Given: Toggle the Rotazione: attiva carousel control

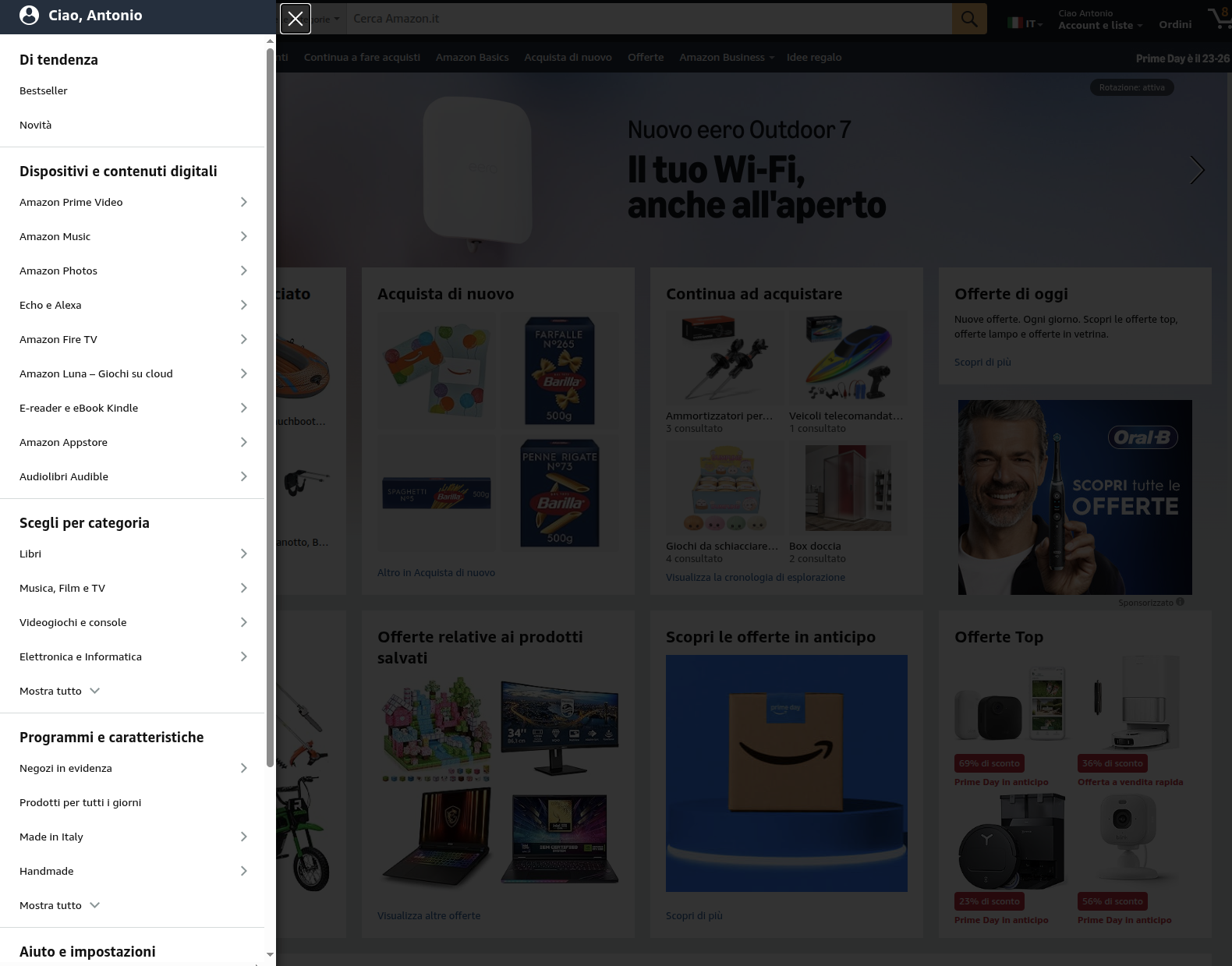Looking at the screenshot, I should [1131, 87].
